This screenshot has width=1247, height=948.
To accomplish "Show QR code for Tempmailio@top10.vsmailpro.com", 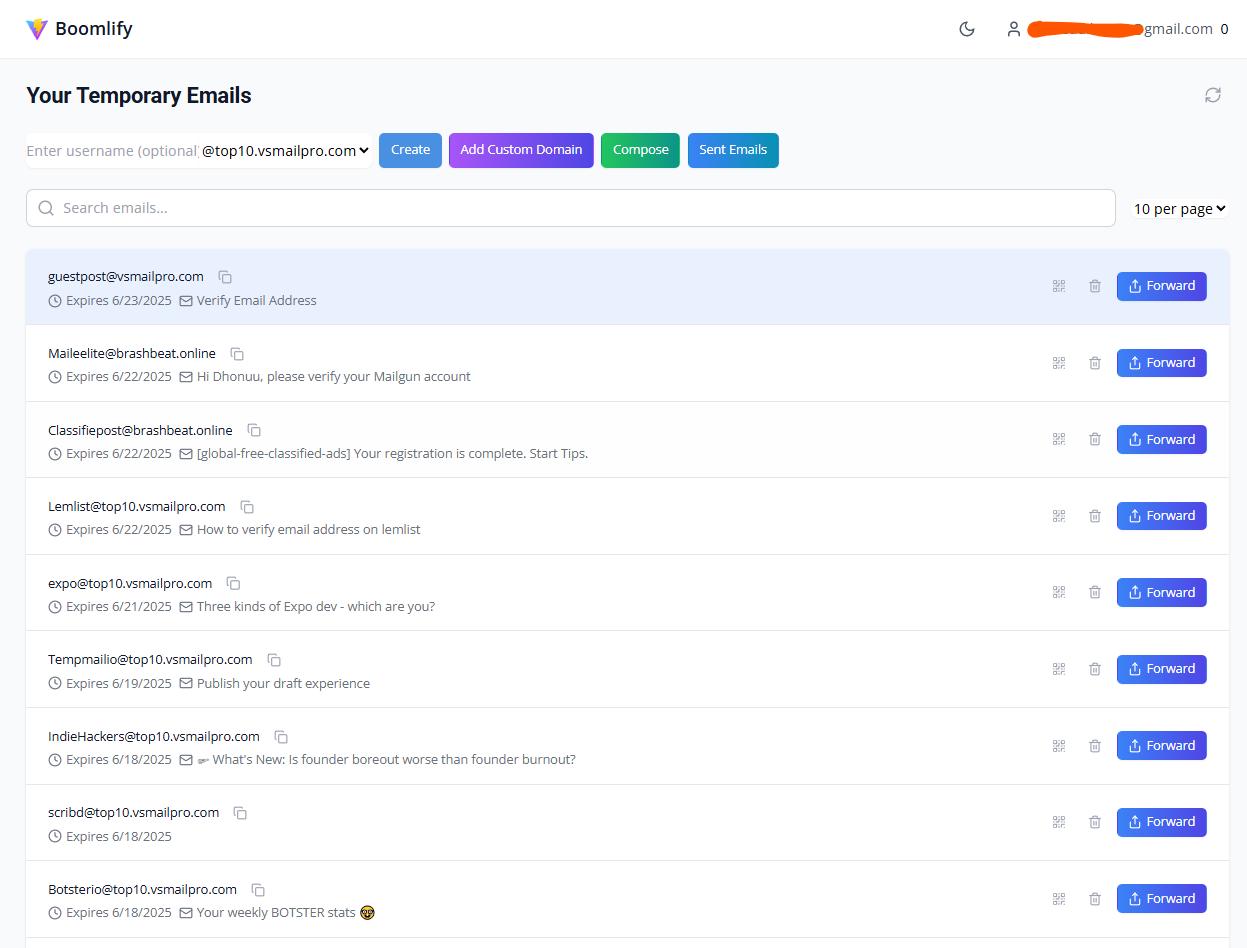I will click(x=1058, y=669).
